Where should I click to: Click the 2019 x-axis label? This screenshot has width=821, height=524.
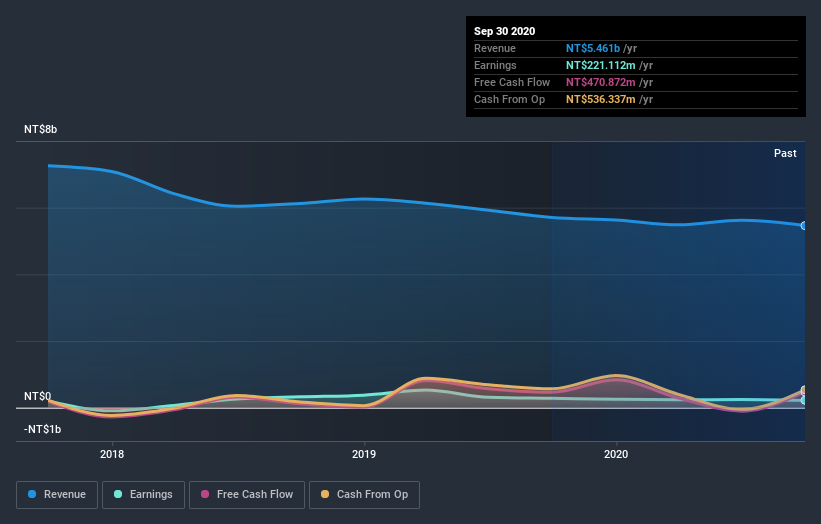(364, 454)
